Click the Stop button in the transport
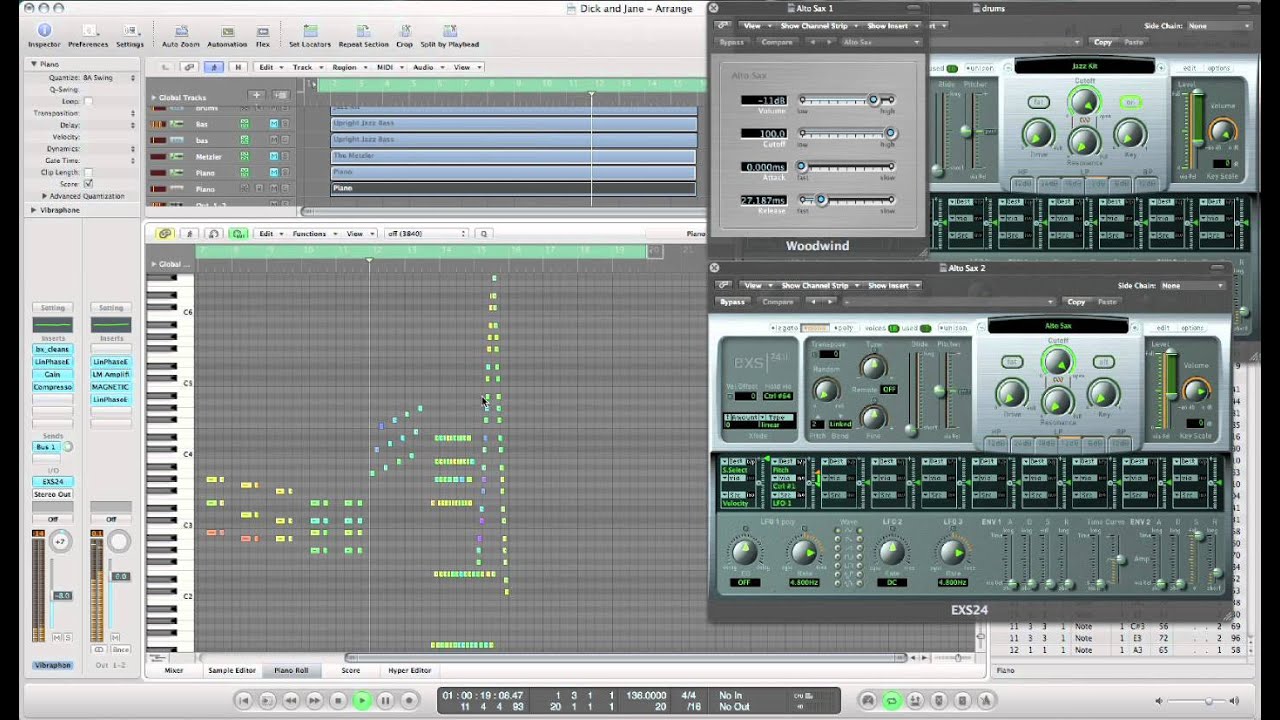 (x=338, y=701)
